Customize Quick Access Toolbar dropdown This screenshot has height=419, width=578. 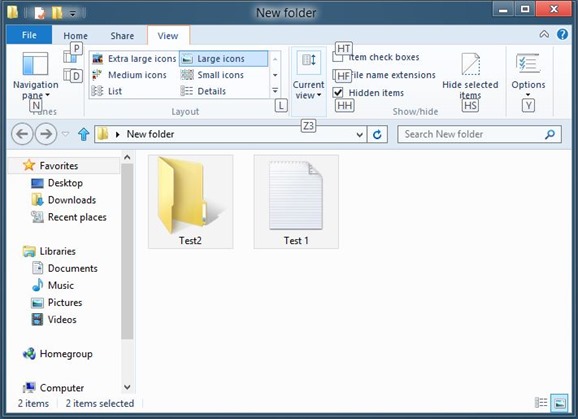[73, 14]
